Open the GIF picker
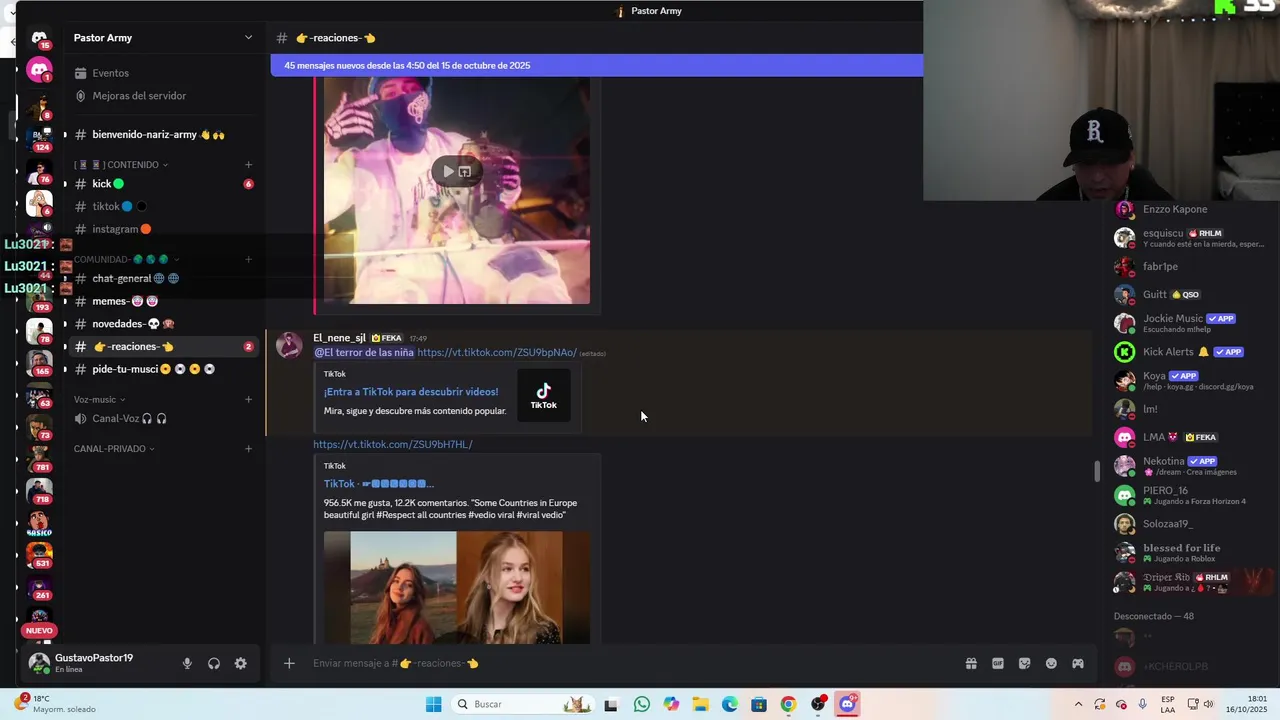 coord(997,663)
